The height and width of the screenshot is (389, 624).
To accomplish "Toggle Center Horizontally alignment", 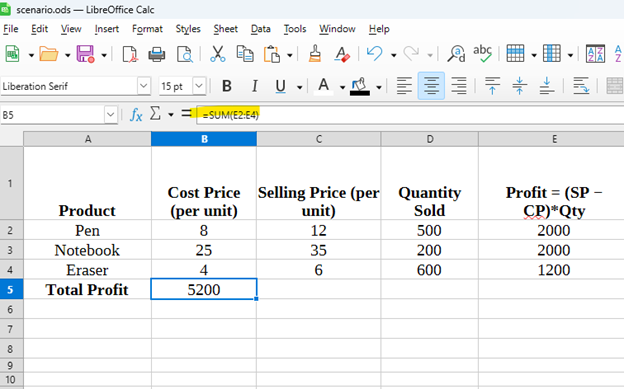I will click(x=431, y=86).
